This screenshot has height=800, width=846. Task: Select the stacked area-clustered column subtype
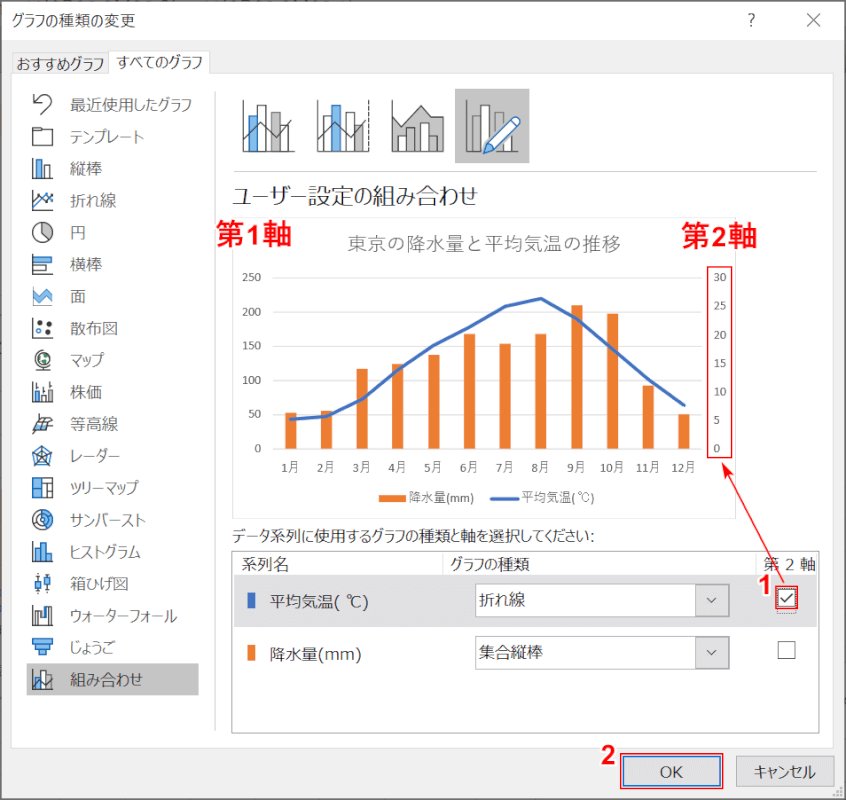click(x=417, y=126)
